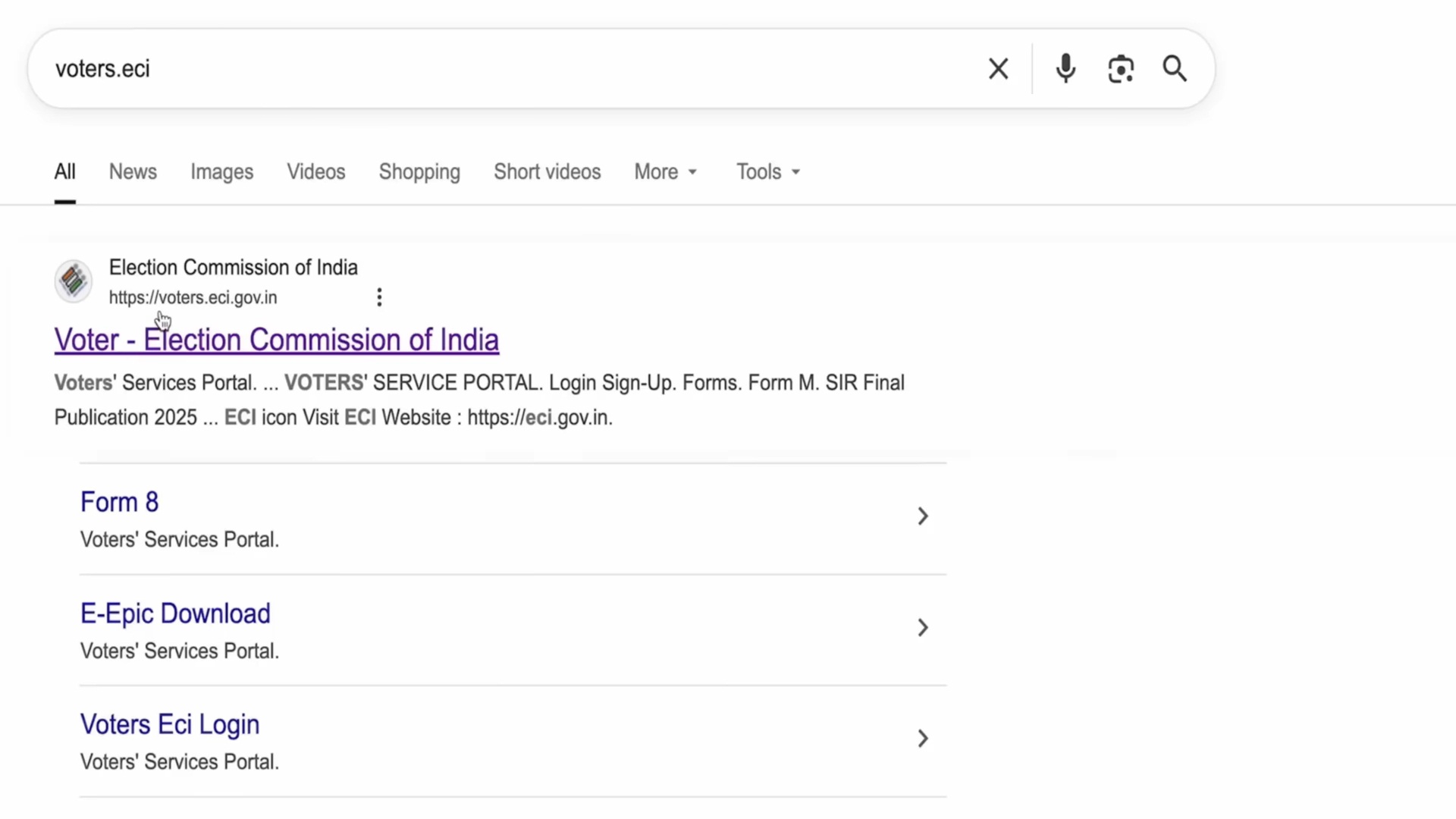Switch to the News tab
The width and height of the screenshot is (1456, 819).
[x=133, y=172]
